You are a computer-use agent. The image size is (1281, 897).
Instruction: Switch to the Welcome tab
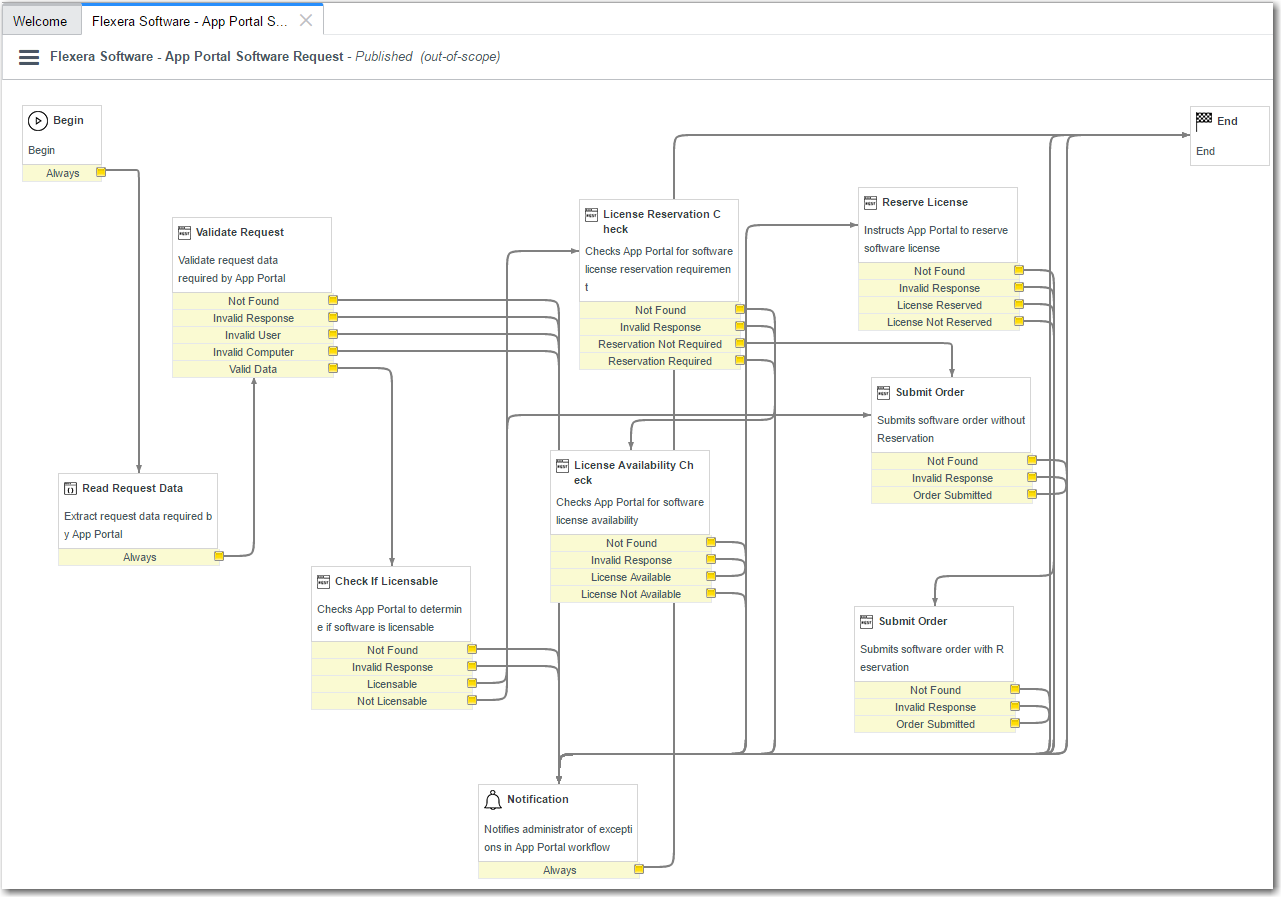tap(40, 21)
